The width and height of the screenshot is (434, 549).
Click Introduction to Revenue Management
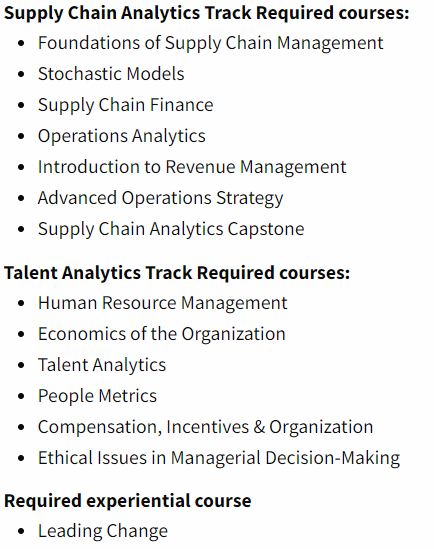tap(192, 167)
